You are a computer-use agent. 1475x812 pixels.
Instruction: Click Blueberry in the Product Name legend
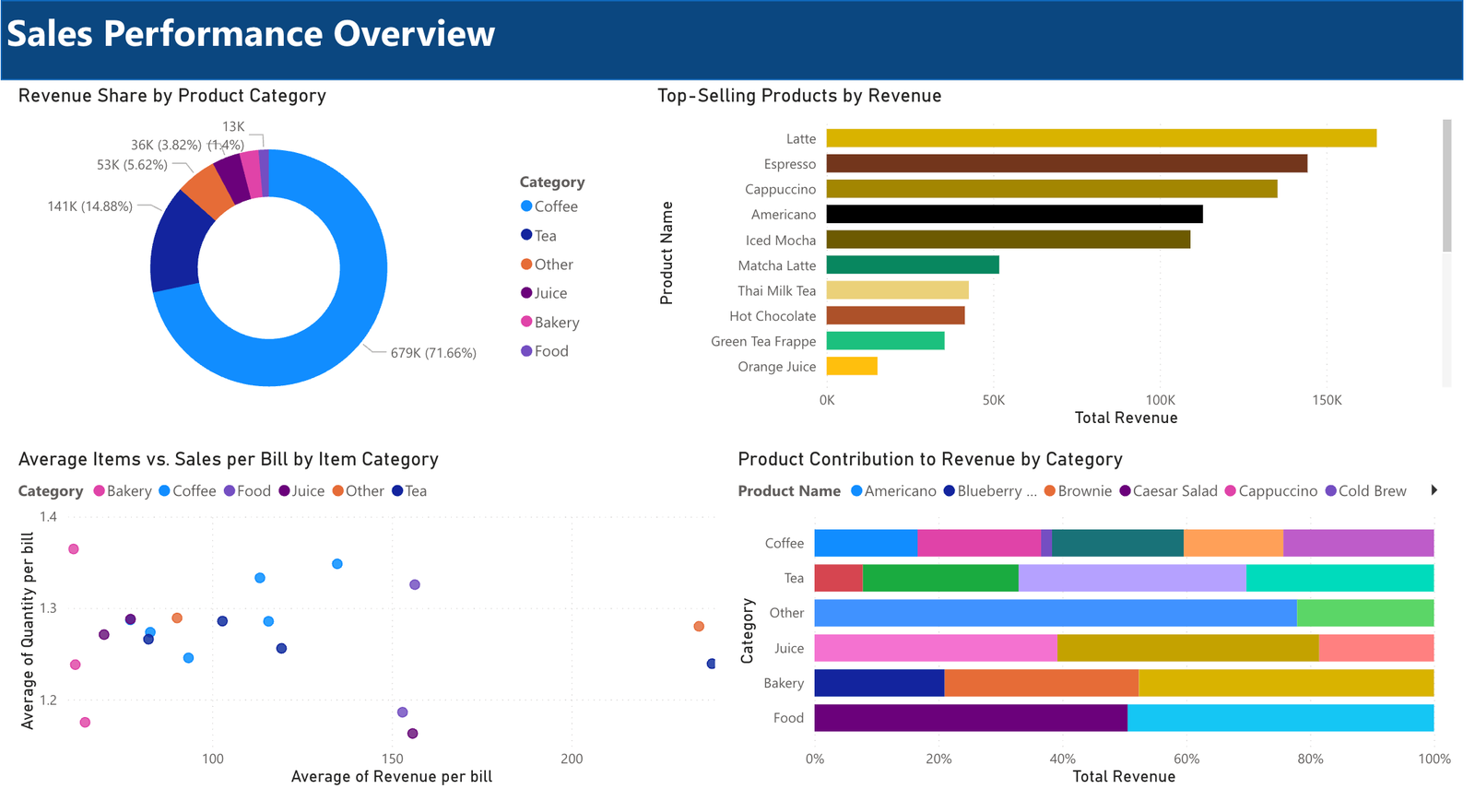pos(990,491)
